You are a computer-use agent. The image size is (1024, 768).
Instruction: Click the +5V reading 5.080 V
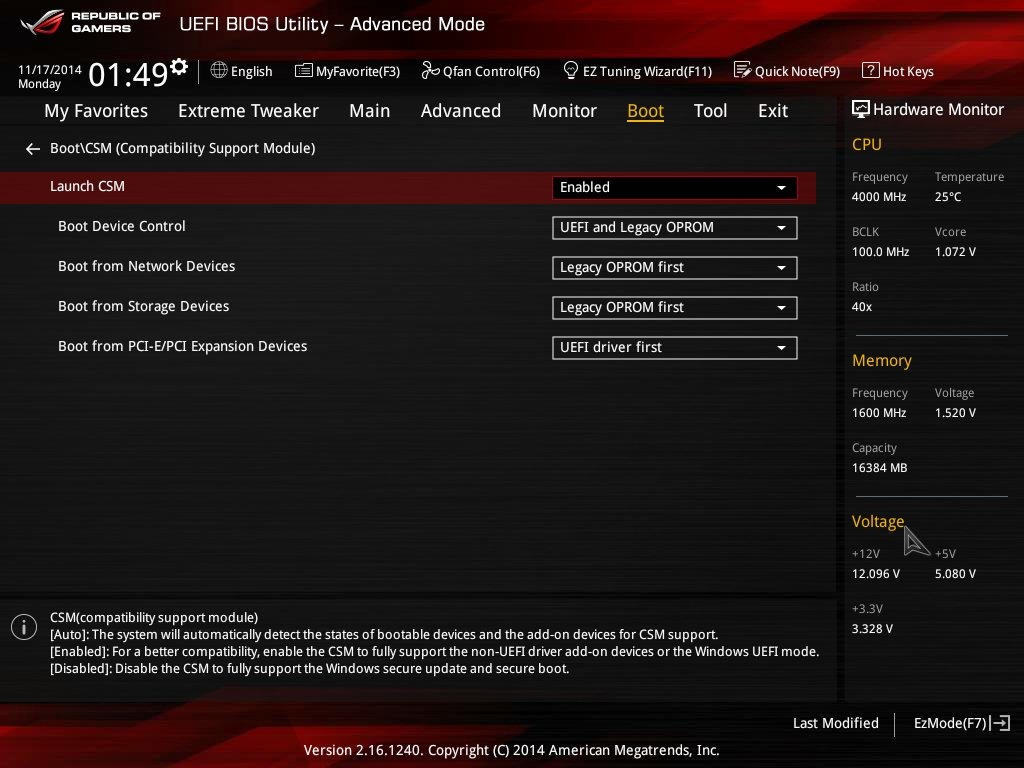(955, 573)
